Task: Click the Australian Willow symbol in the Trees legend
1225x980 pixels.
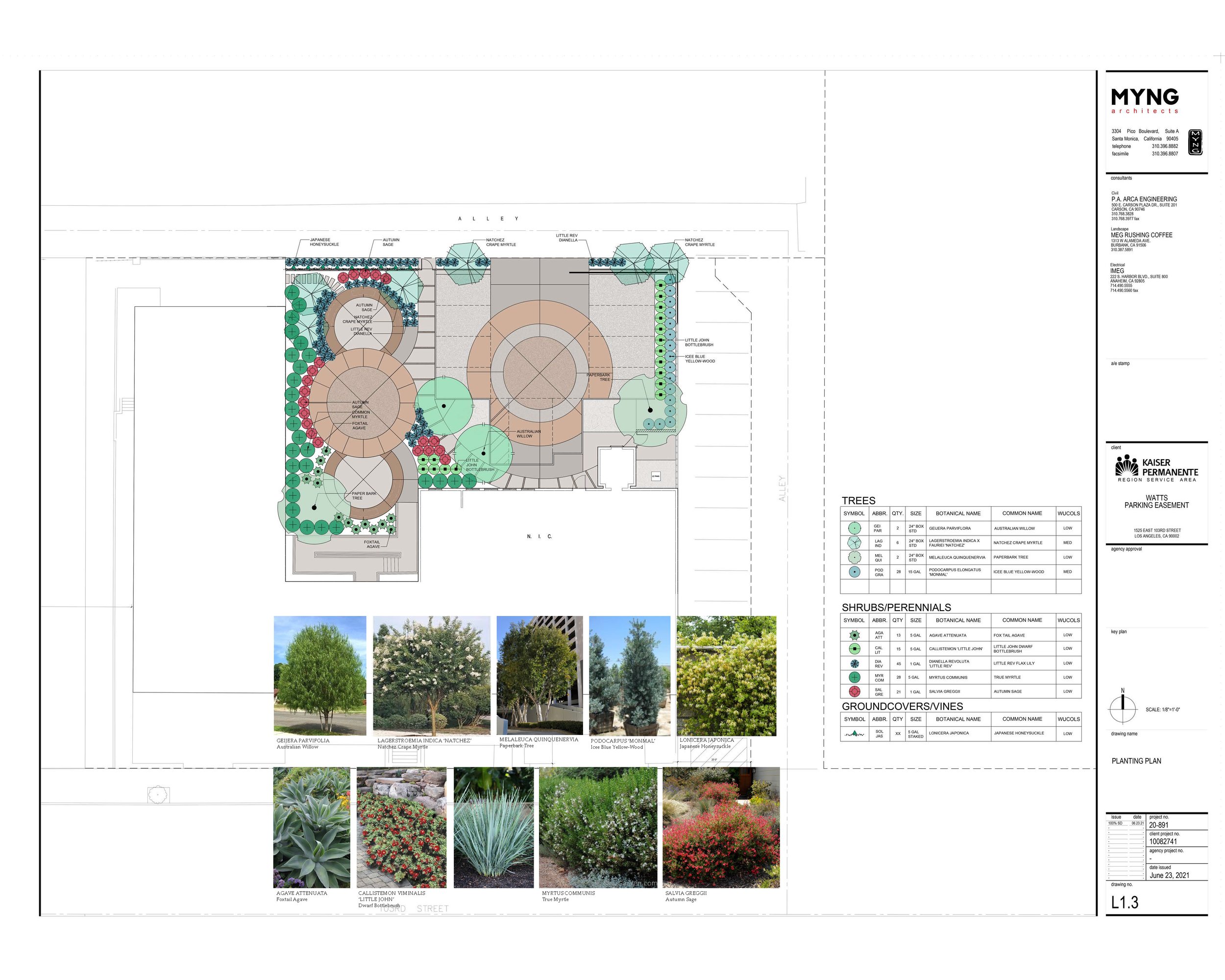Action: click(x=854, y=528)
